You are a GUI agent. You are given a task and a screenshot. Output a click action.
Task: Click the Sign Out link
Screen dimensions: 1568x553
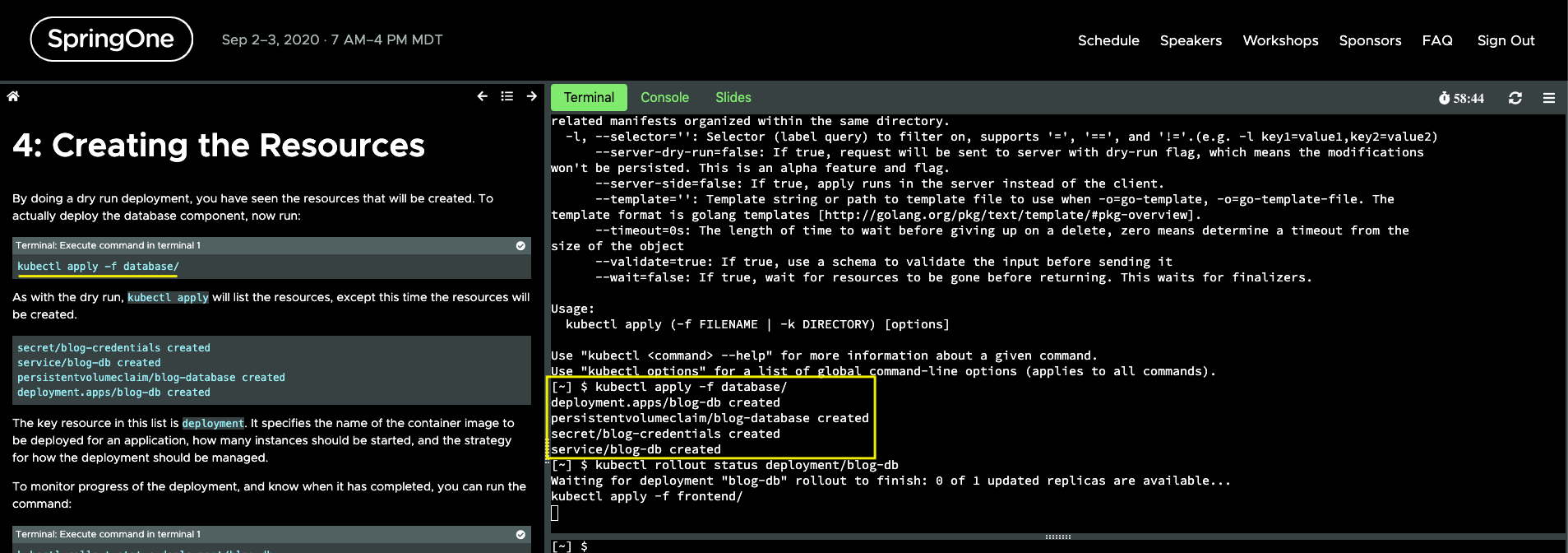coord(1506,40)
